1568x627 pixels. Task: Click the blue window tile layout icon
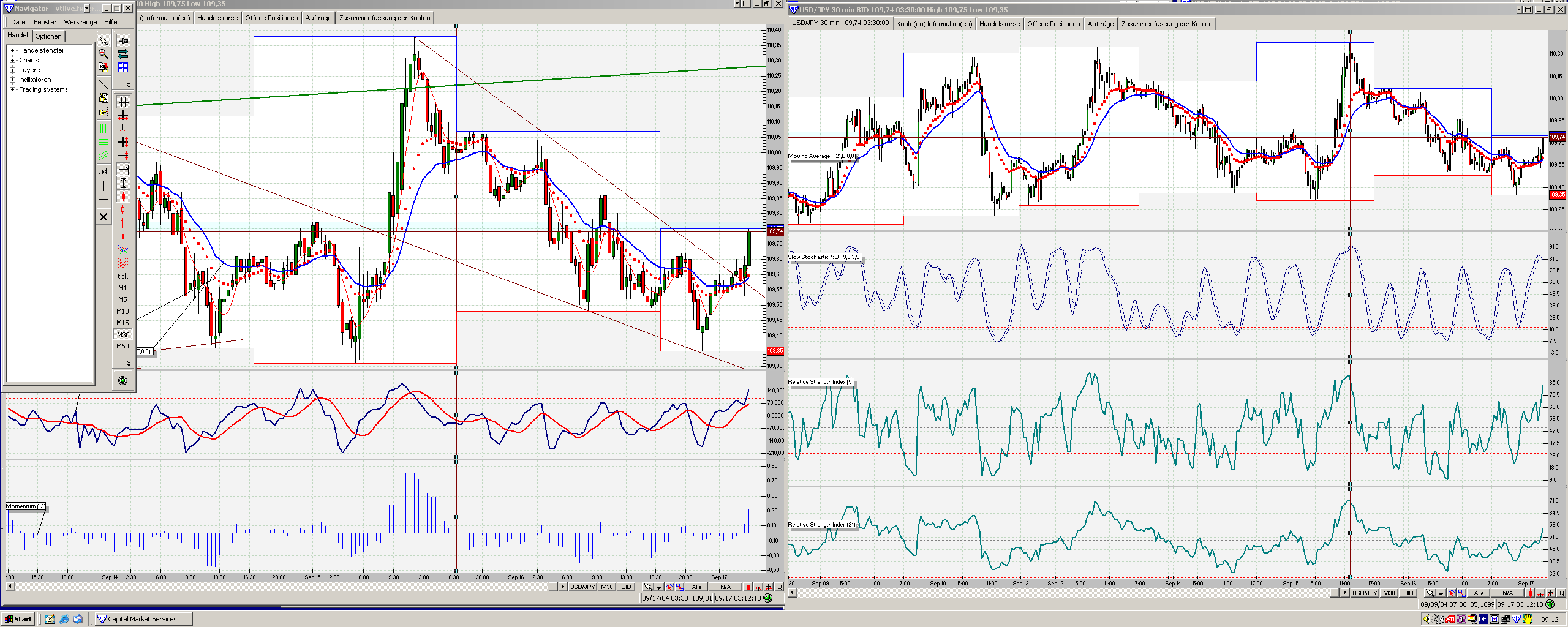tap(123, 67)
